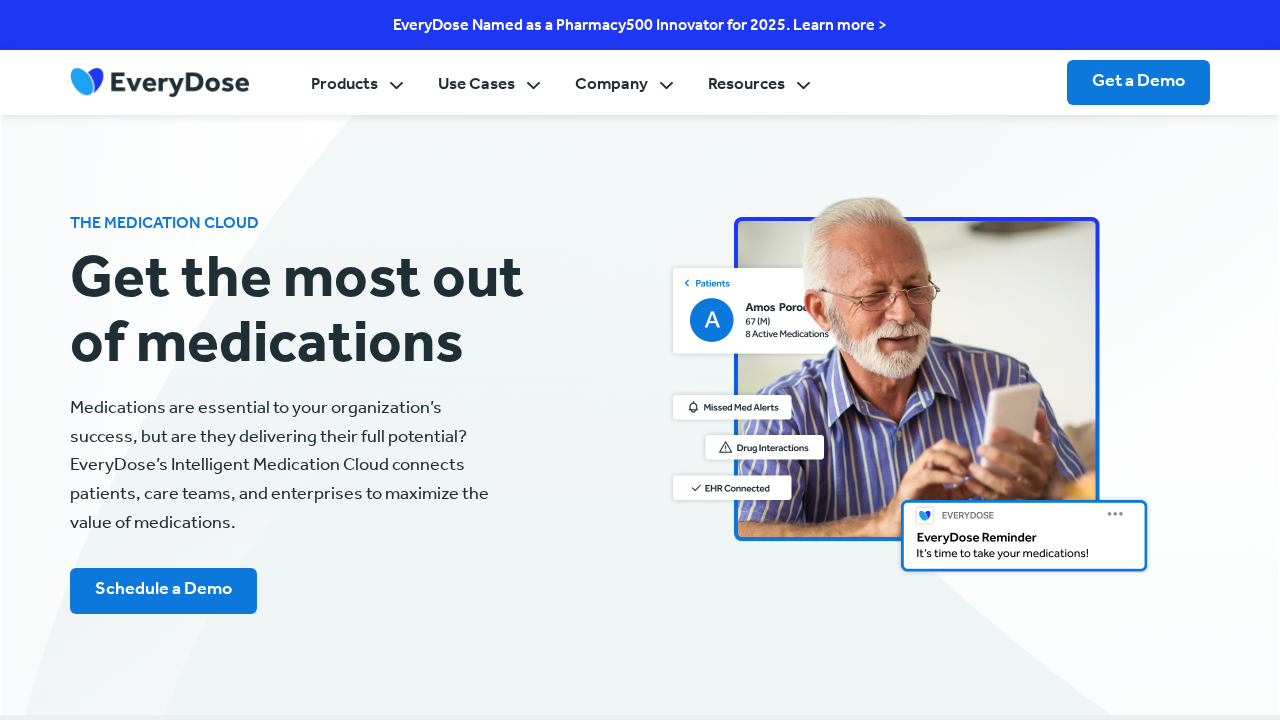1280x720 pixels.
Task: Click the EveryDose heart logo icon
Action: [87, 82]
